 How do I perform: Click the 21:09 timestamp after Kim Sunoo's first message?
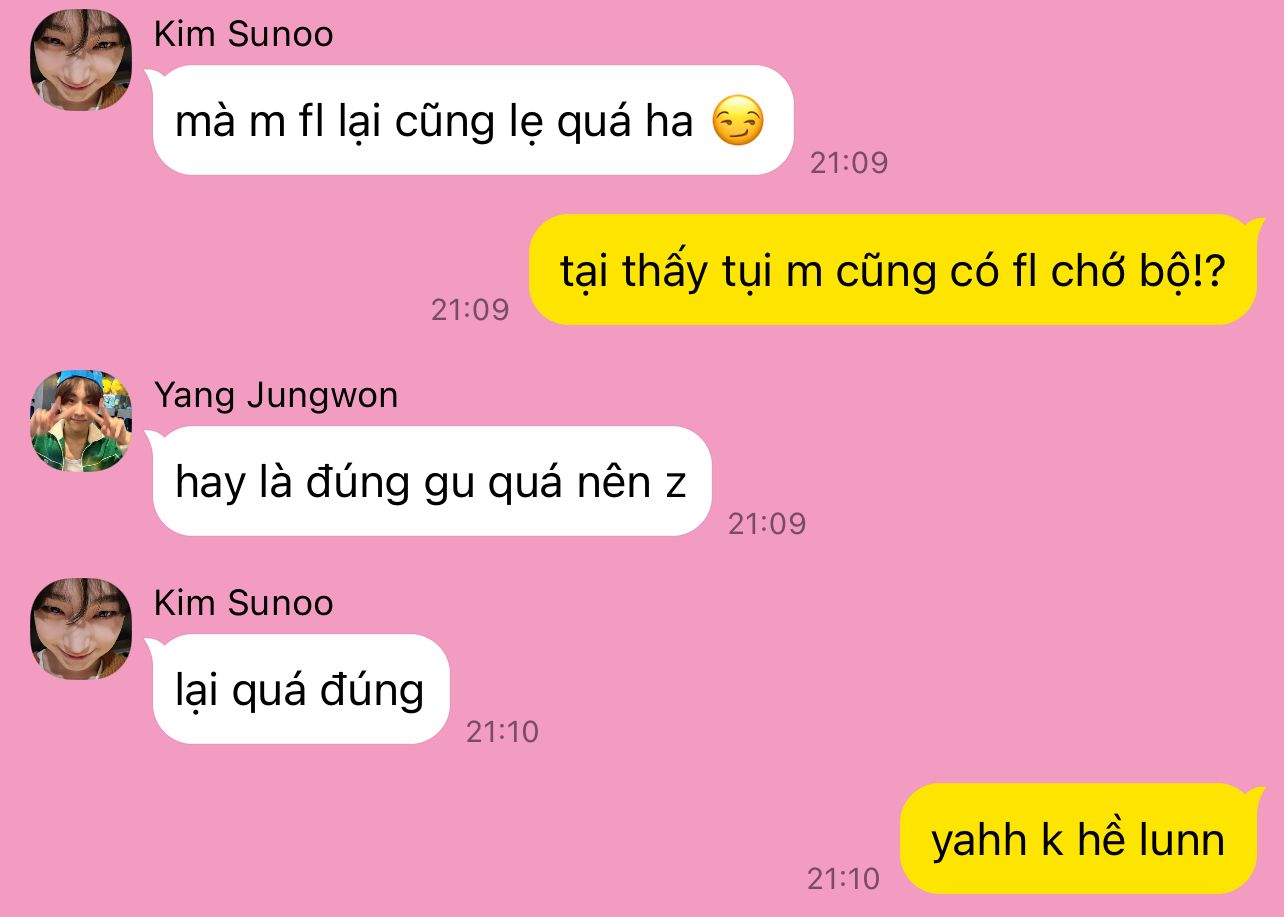(x=849, y=162)
